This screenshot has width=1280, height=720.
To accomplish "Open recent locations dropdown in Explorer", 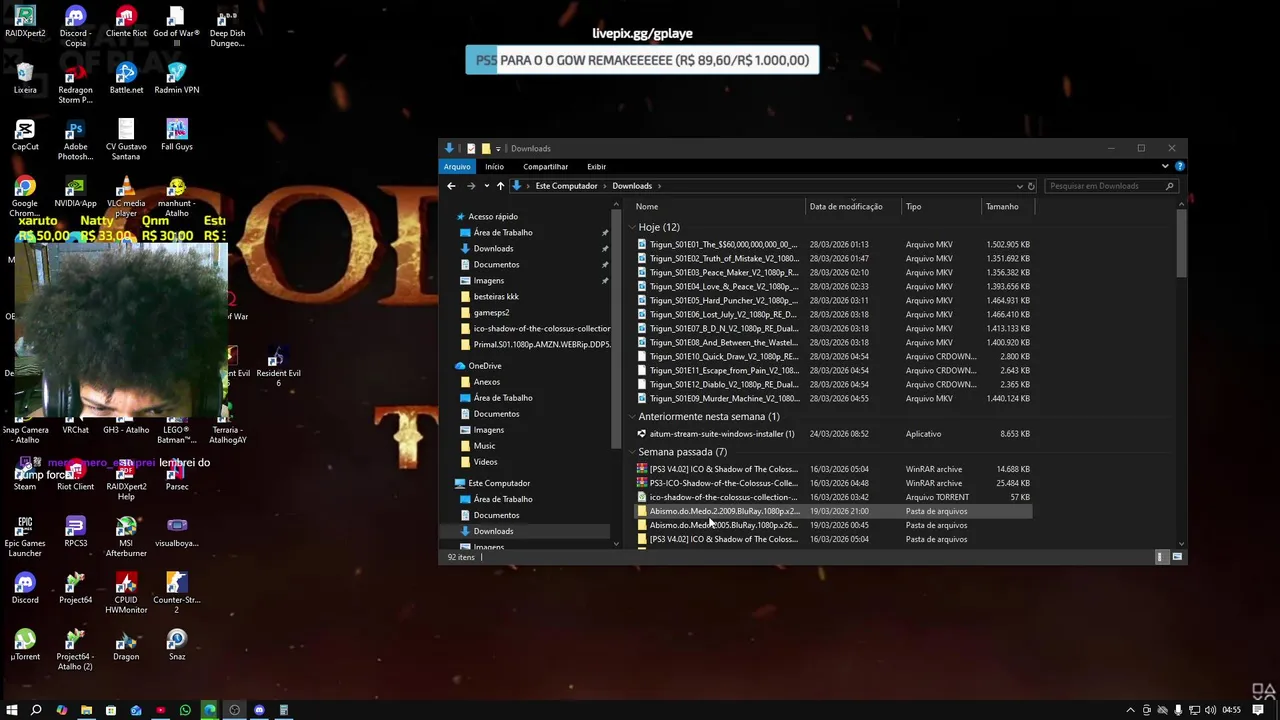I will click(486, 186).
